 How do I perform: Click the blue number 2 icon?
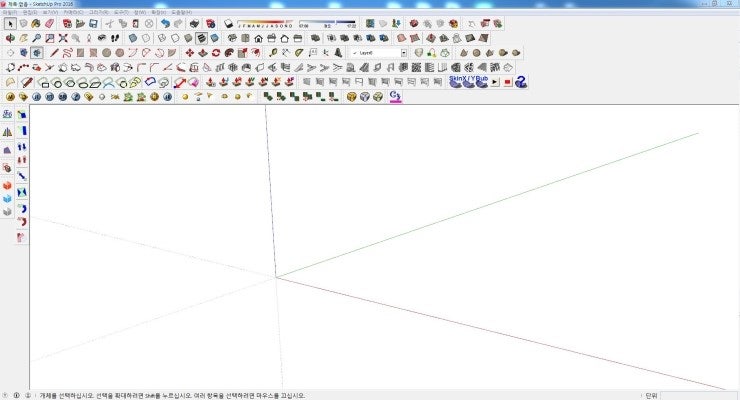[521, 82]
